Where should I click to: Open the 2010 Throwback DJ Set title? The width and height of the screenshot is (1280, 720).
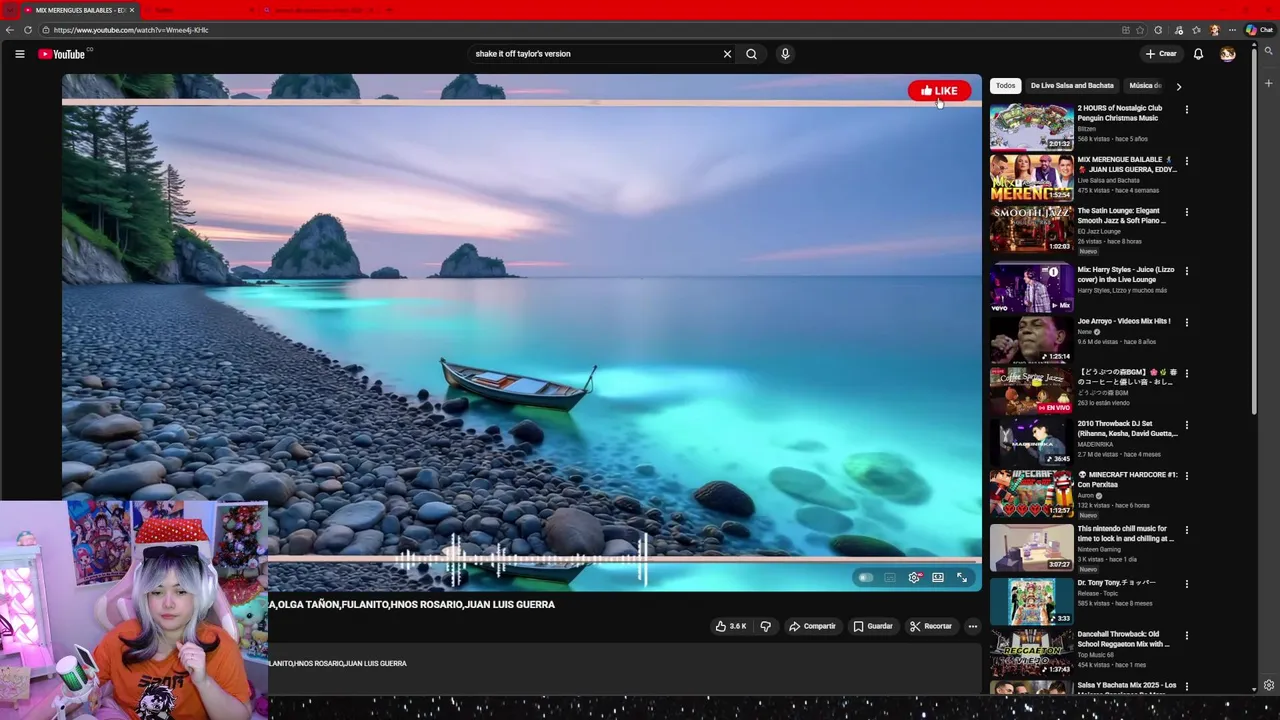click(x=1127, y=429)
